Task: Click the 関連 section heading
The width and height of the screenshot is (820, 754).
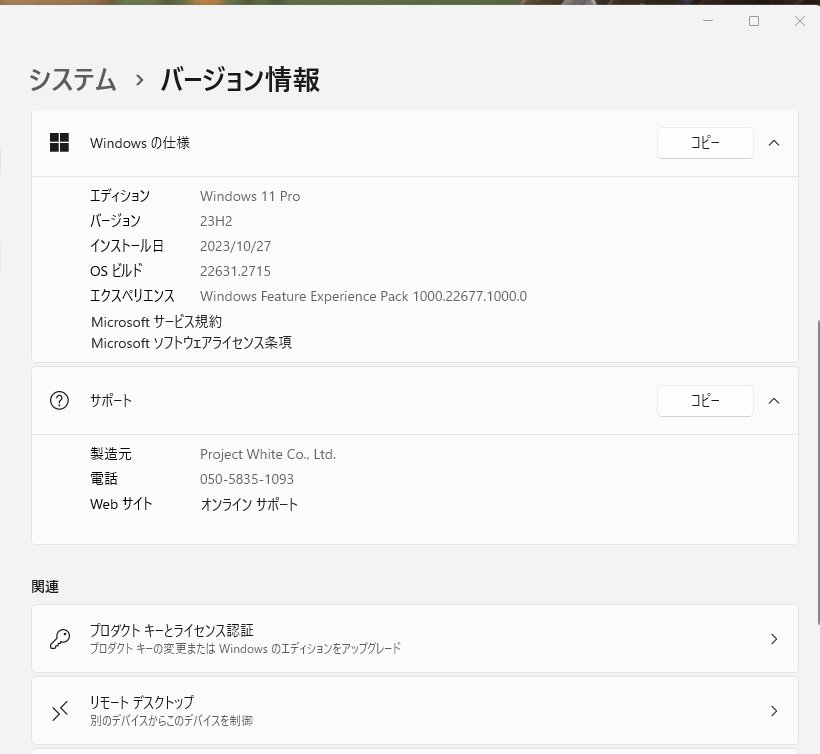Action: pyautogui.click(x=45, y=587)
